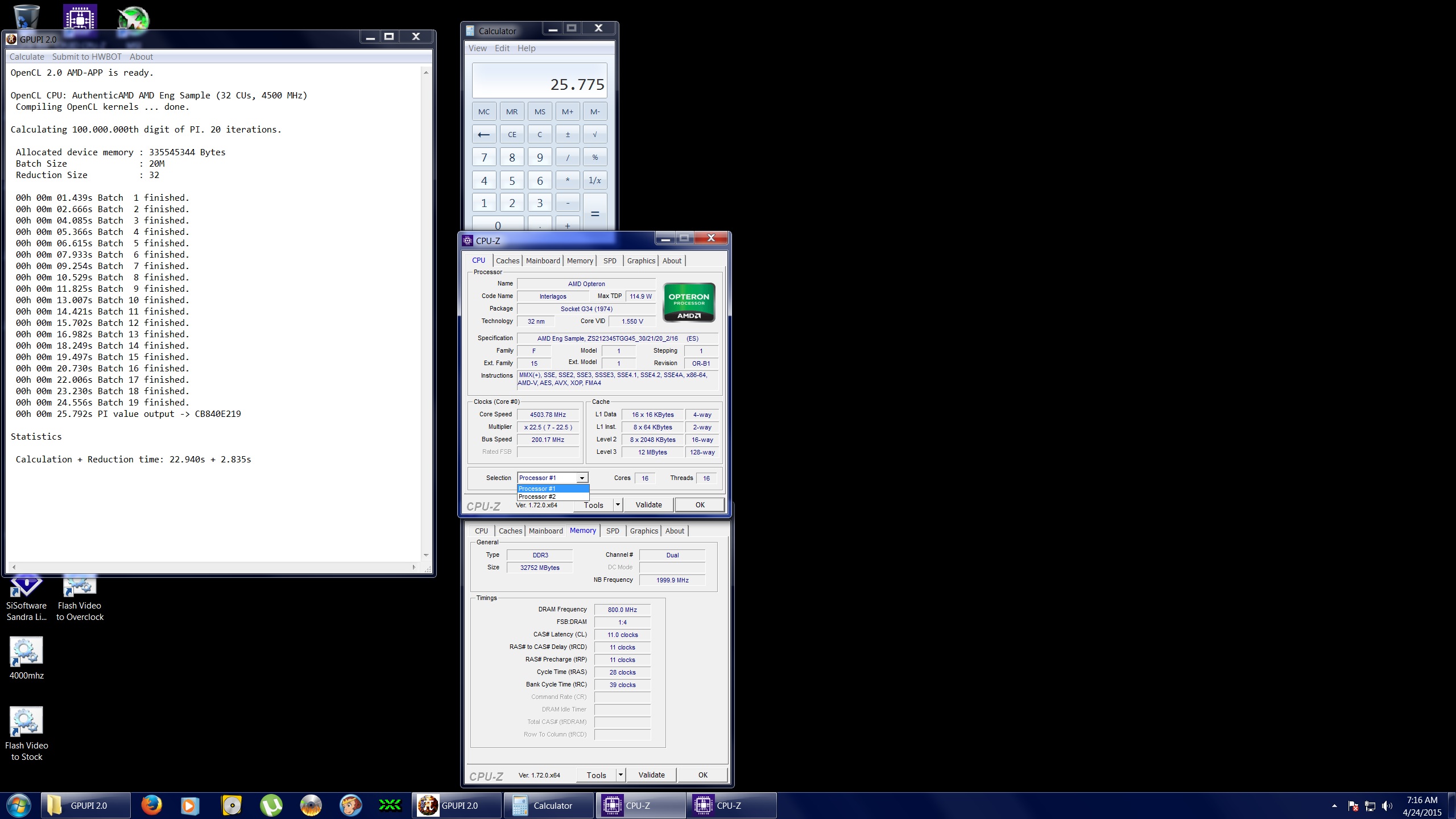Screen dimensions: 1456x819
Task: Open the network tray icon
Action: (1370, 806)
